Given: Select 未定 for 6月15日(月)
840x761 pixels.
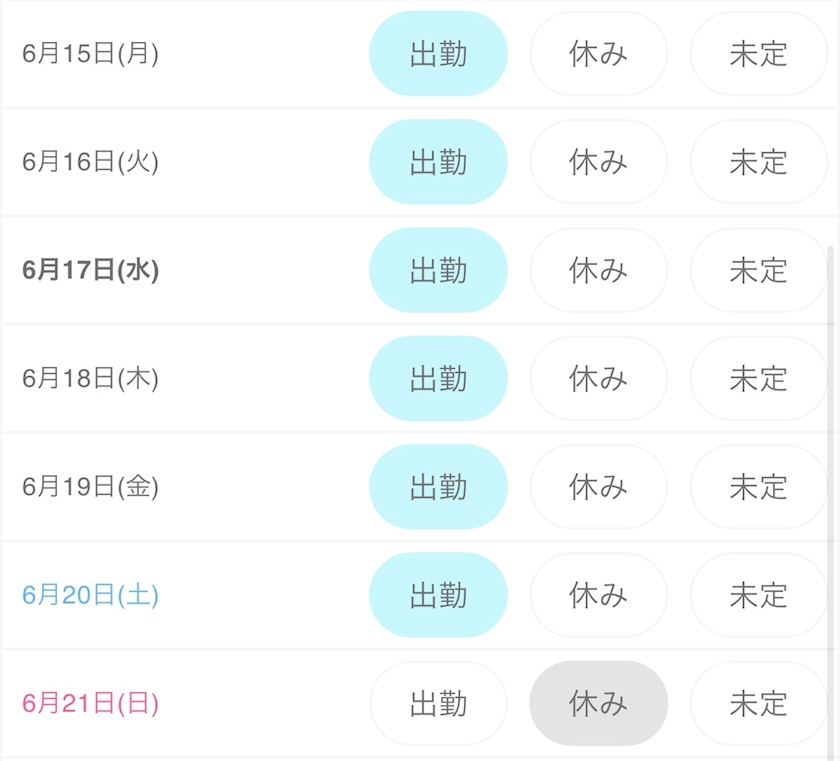Looking at the screenshot, I should pos(759,54).
